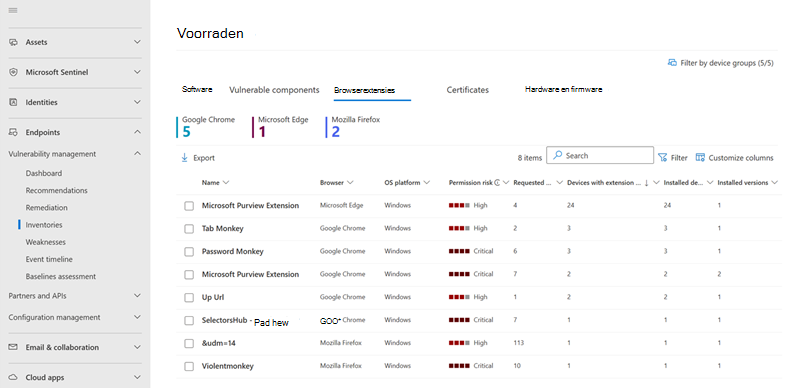
Task: Open the Installed versions column dropdown
Action: pyautogui.click(x=774, y=183)
